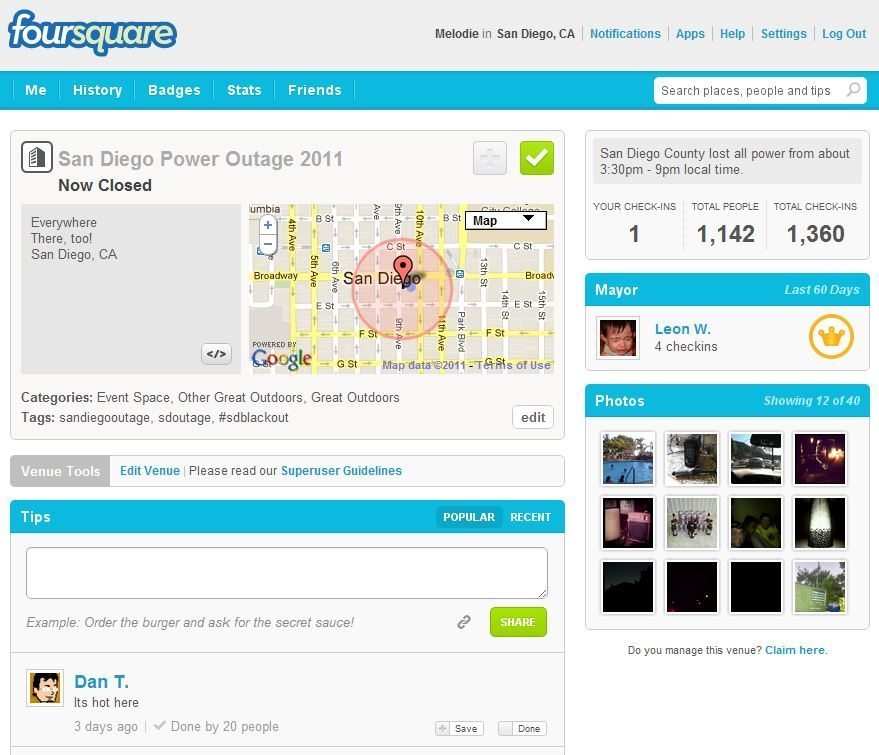Viewport: 879px width, 755px height.
Task: Mark Dan T.'s tip as Done
Action: point(522,728)
